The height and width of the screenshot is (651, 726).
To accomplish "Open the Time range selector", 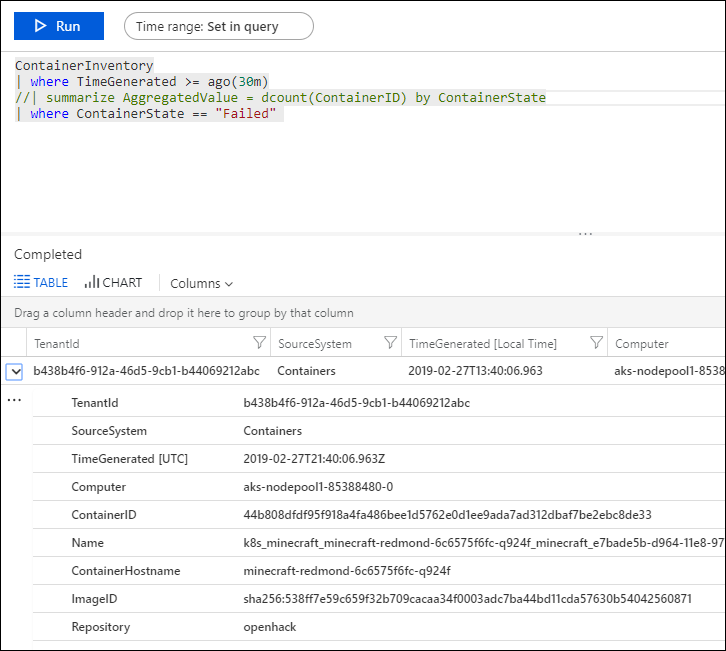I will point(218,27).
